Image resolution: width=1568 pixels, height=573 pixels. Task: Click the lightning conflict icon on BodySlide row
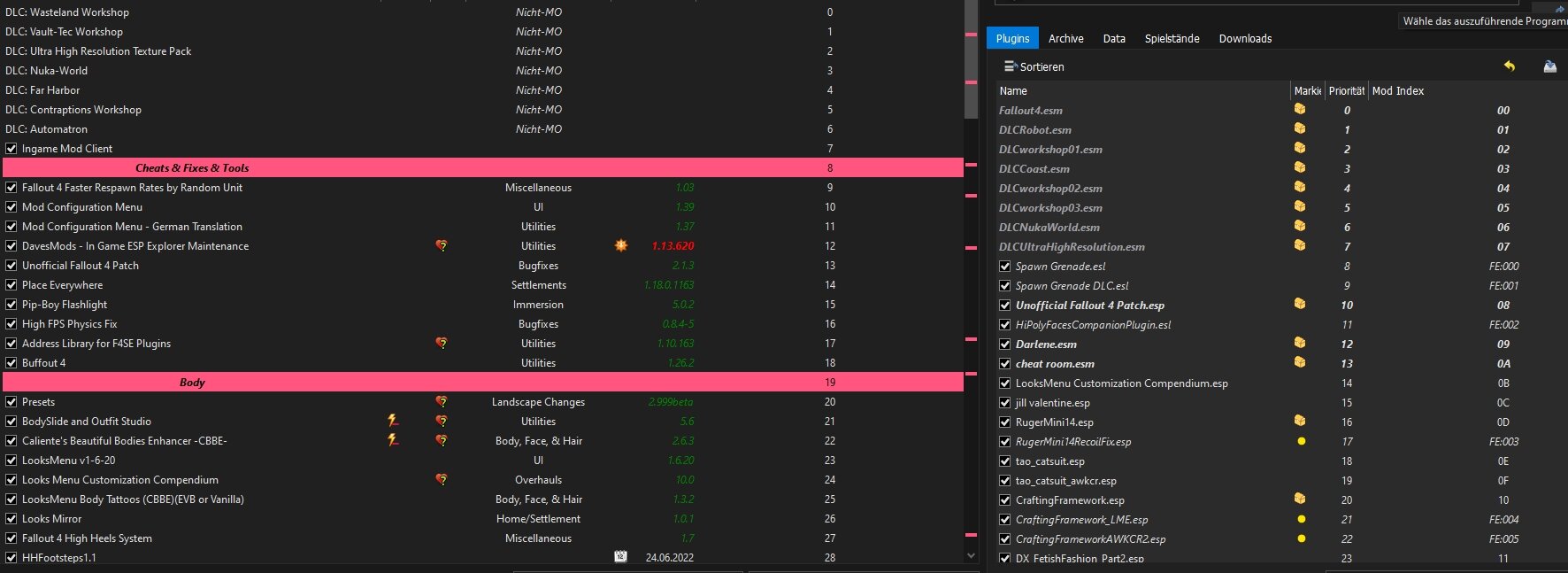click(x=393, y=421)
